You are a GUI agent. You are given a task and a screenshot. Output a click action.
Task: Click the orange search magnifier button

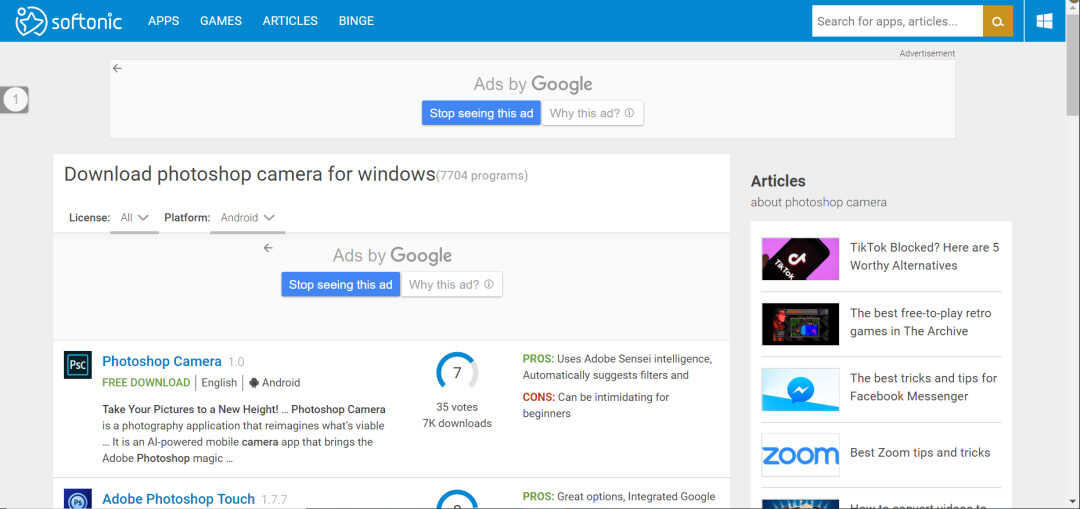[997, 21]
